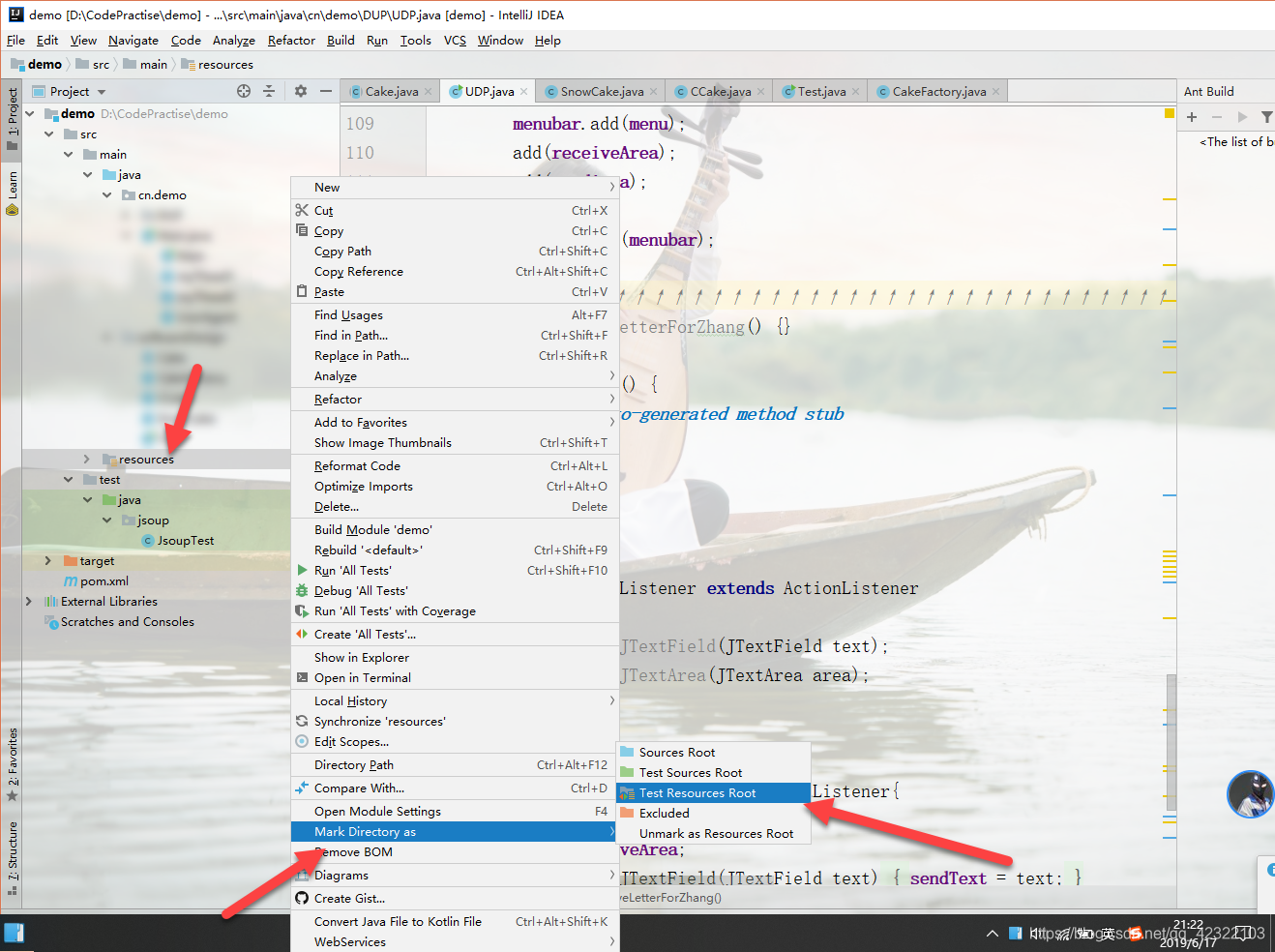Collapse the demo project root node
This screenshot has width=1275, height=952.
pyautogui.click(x=30, y=113)
